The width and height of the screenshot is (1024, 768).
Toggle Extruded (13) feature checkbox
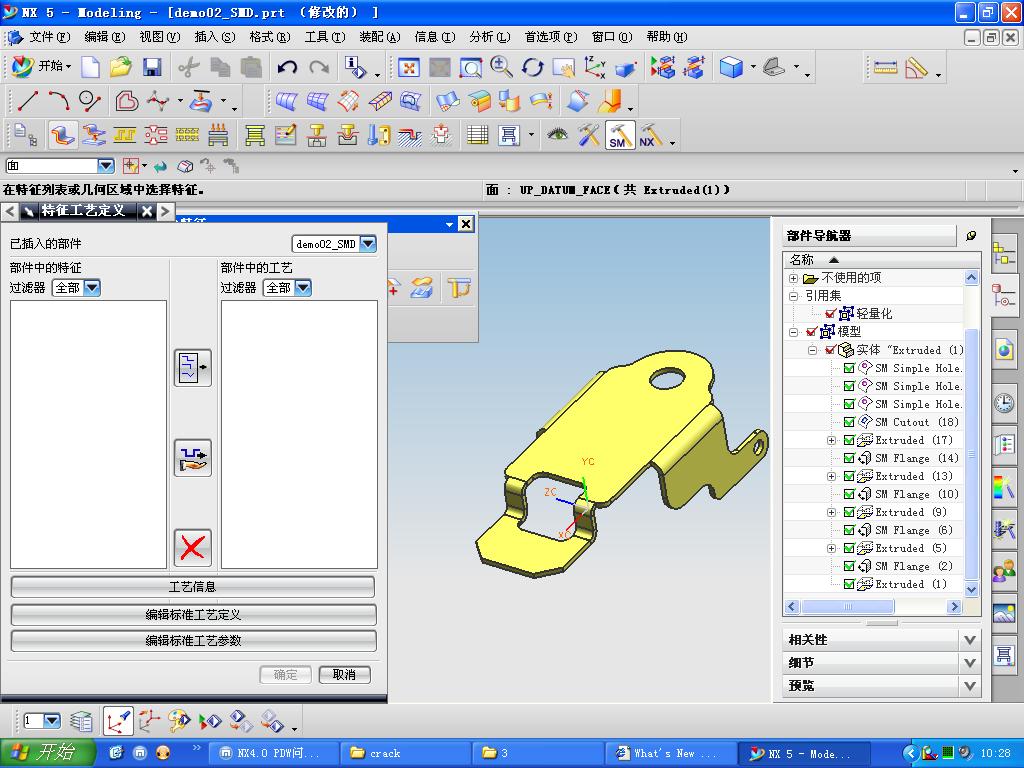[x=849, y=476]
